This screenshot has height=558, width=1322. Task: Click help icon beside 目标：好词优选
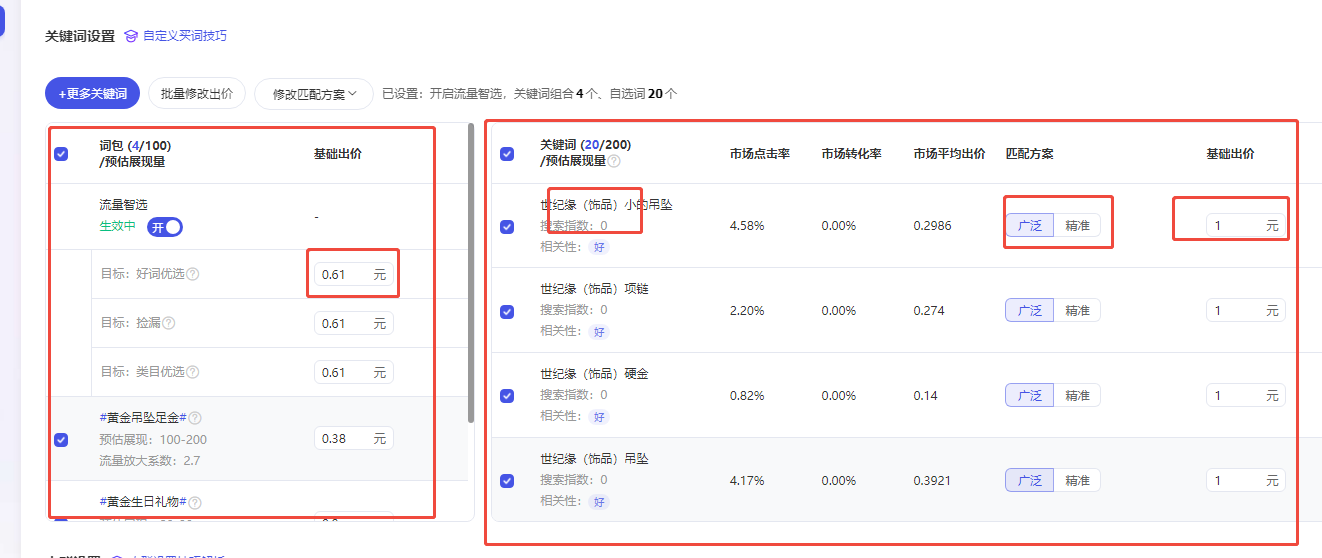point(193,274)
